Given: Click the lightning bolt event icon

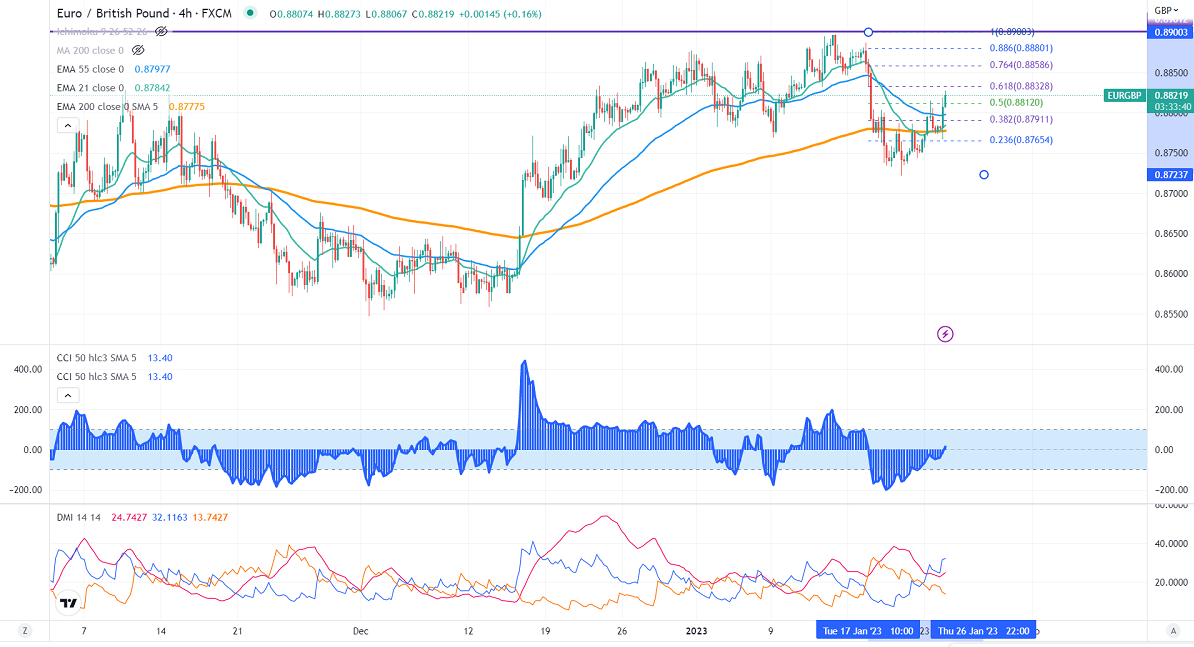Looking at the screenshot, I should pos(944,333).
